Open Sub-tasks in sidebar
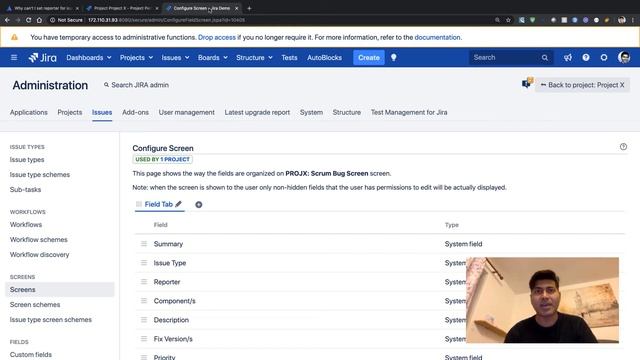The image size is (640, 360). [25, 189]
